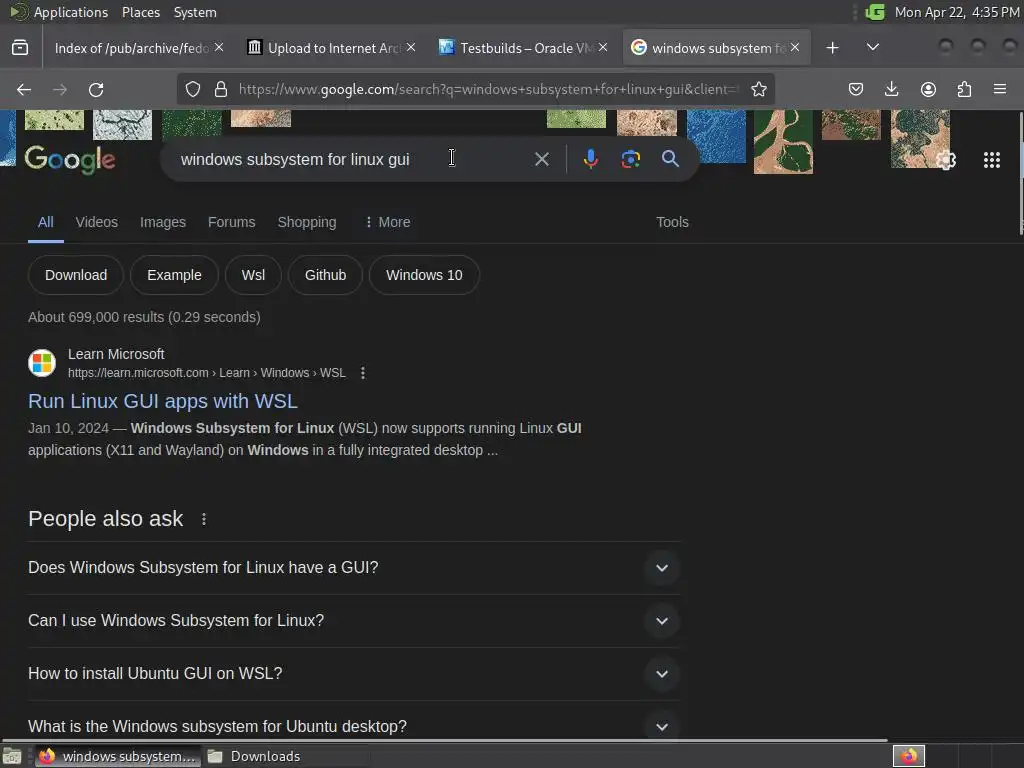Filter results with Wsl chip
Image resolution: width=1024 pixels, height=768 pixels.
pyautogui.click(x=253, y=275)
